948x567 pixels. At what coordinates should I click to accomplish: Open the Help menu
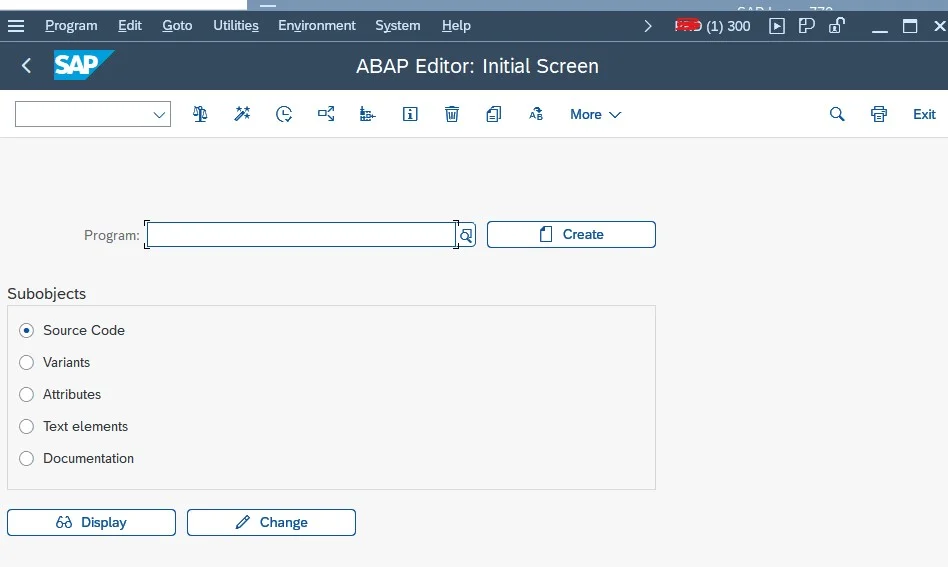(456, 26)
